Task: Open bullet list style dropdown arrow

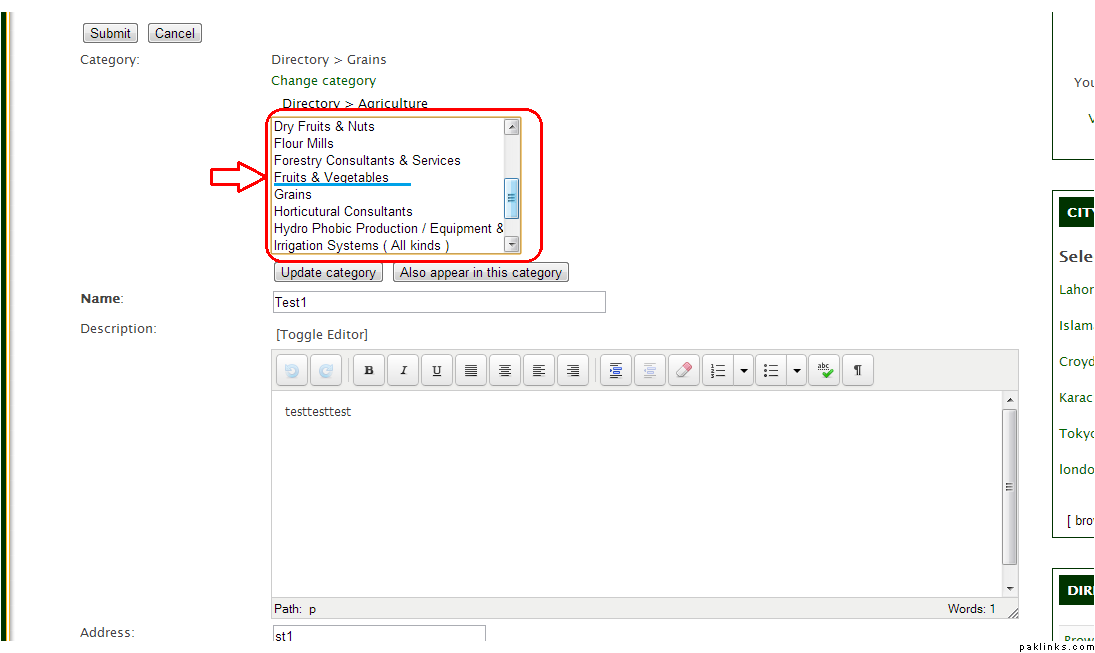Action: [796, 371]
